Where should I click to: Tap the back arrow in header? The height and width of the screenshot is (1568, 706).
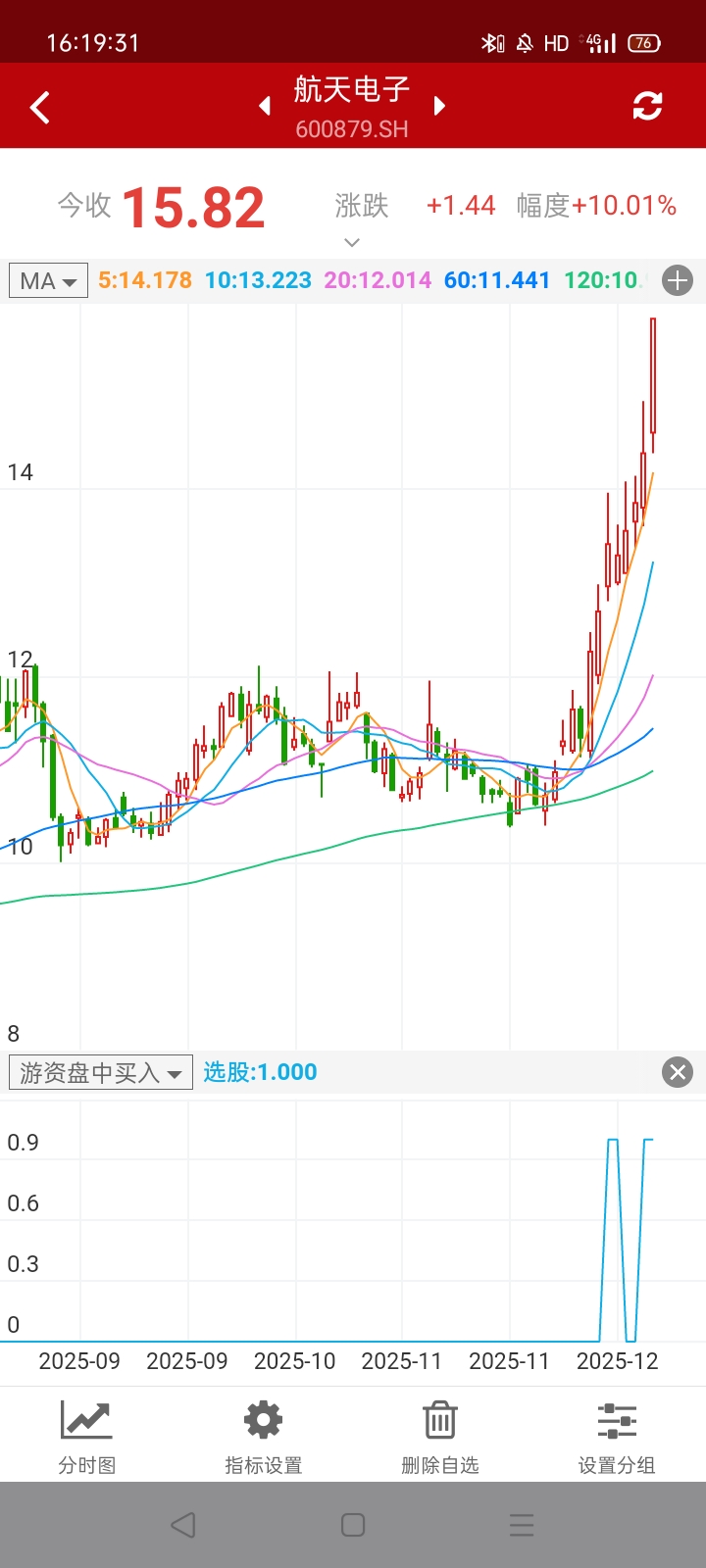coord(40,107)
